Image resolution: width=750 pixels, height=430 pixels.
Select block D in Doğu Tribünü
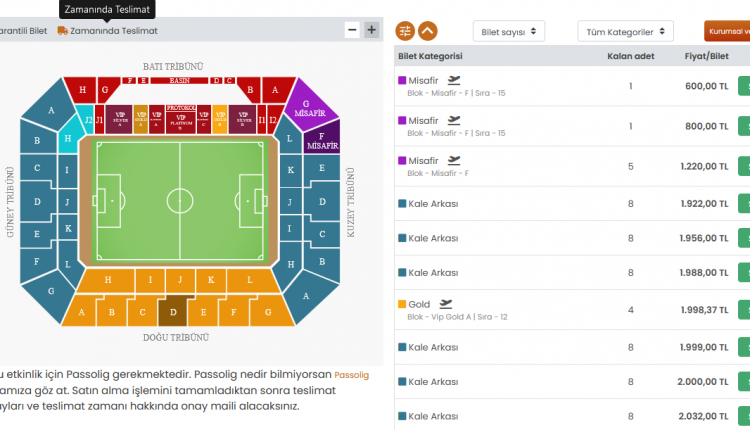pyautogui.click(x=173, y=311)
